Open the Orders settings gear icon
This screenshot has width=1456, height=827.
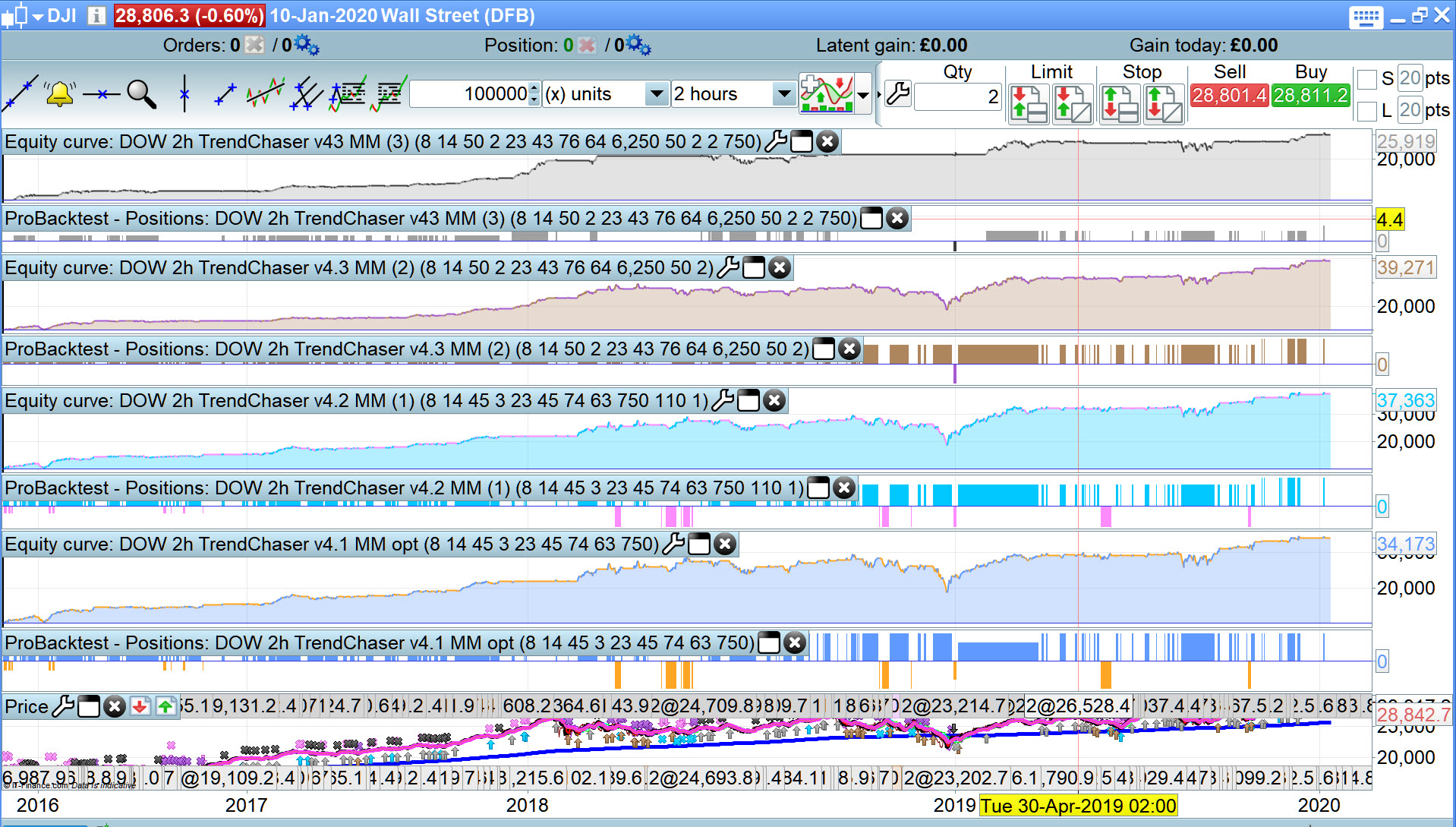[306, 45]
